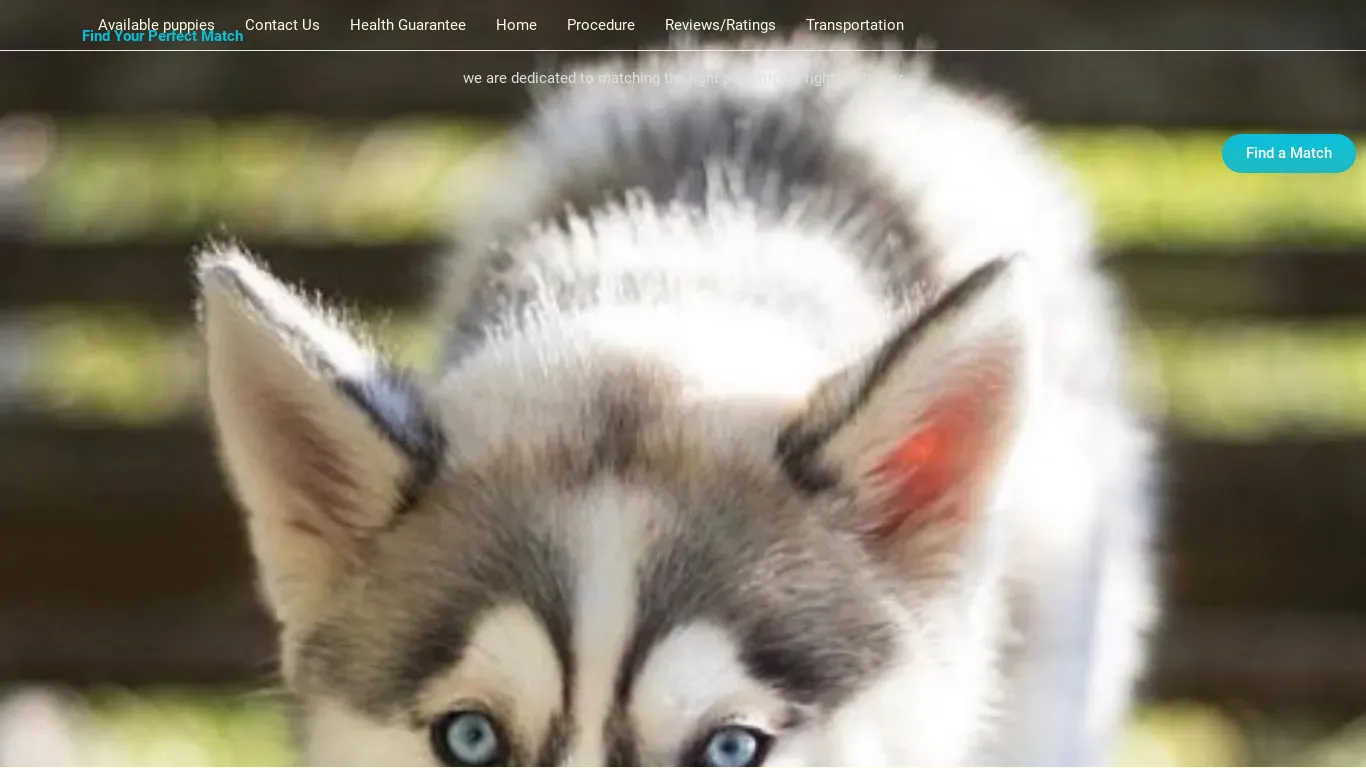View the Reviews/Ratings page
The image size is (1366, 768).
pyautogui.click(x=720, y=25)
